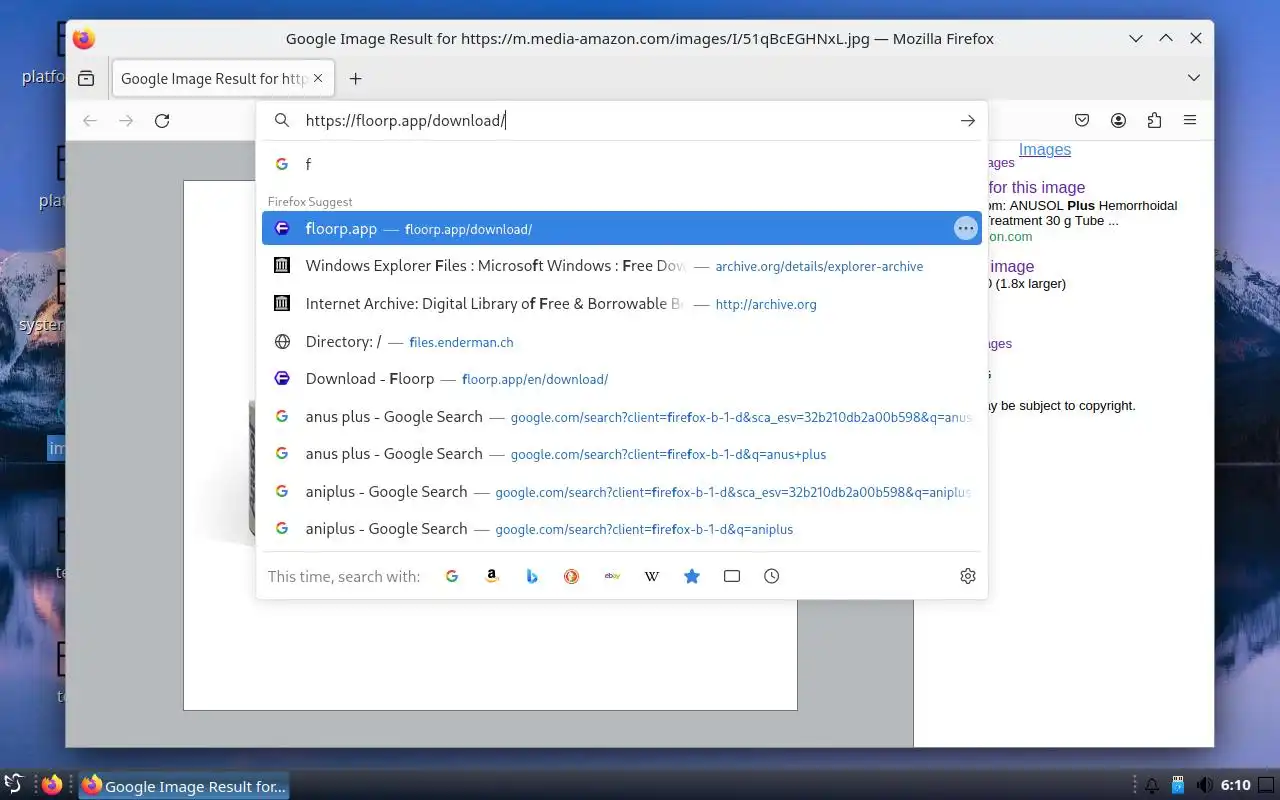Select Windows Explorer Files archive.org suggestion
The image size is (1280, 800).
click(x=622, y=266)
